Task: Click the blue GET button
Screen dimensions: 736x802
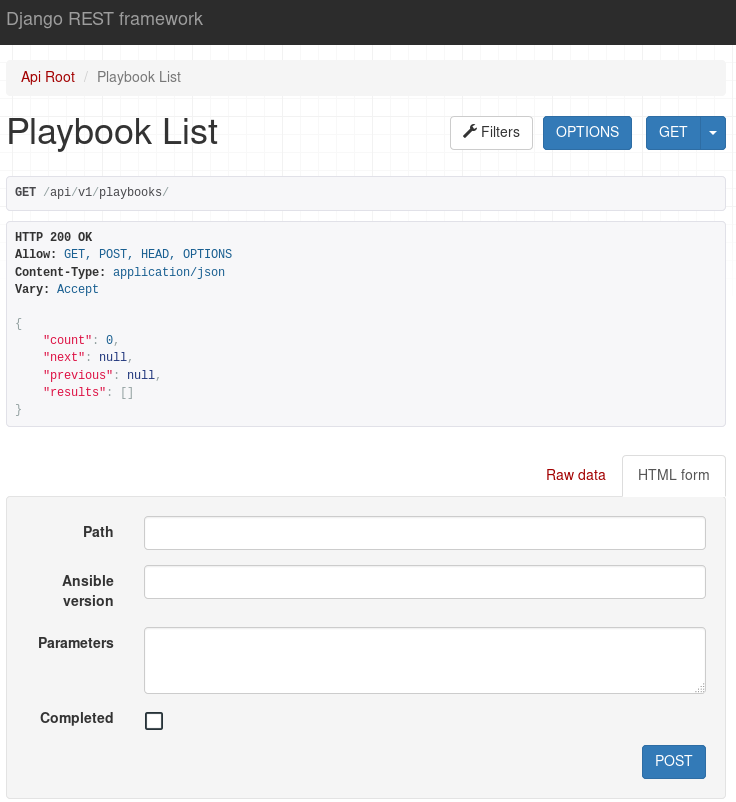Action: tap(673, 132)
